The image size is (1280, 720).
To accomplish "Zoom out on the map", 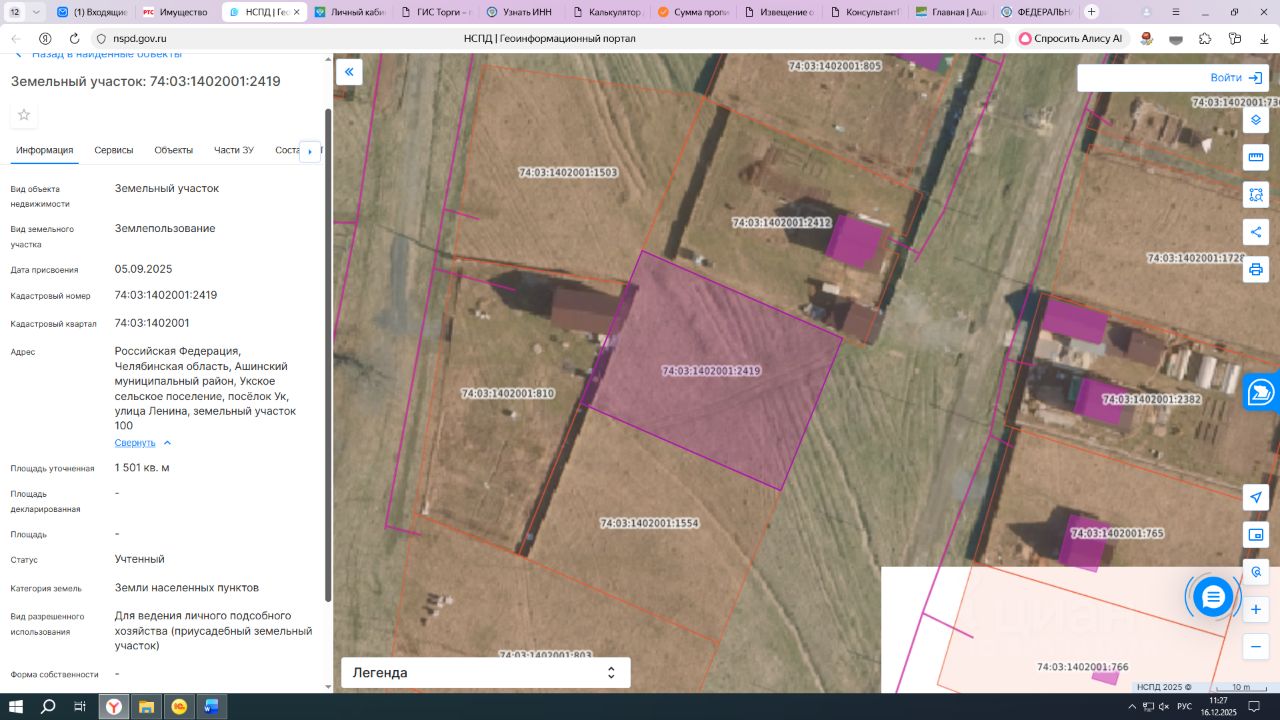I will click(1256, 647).
